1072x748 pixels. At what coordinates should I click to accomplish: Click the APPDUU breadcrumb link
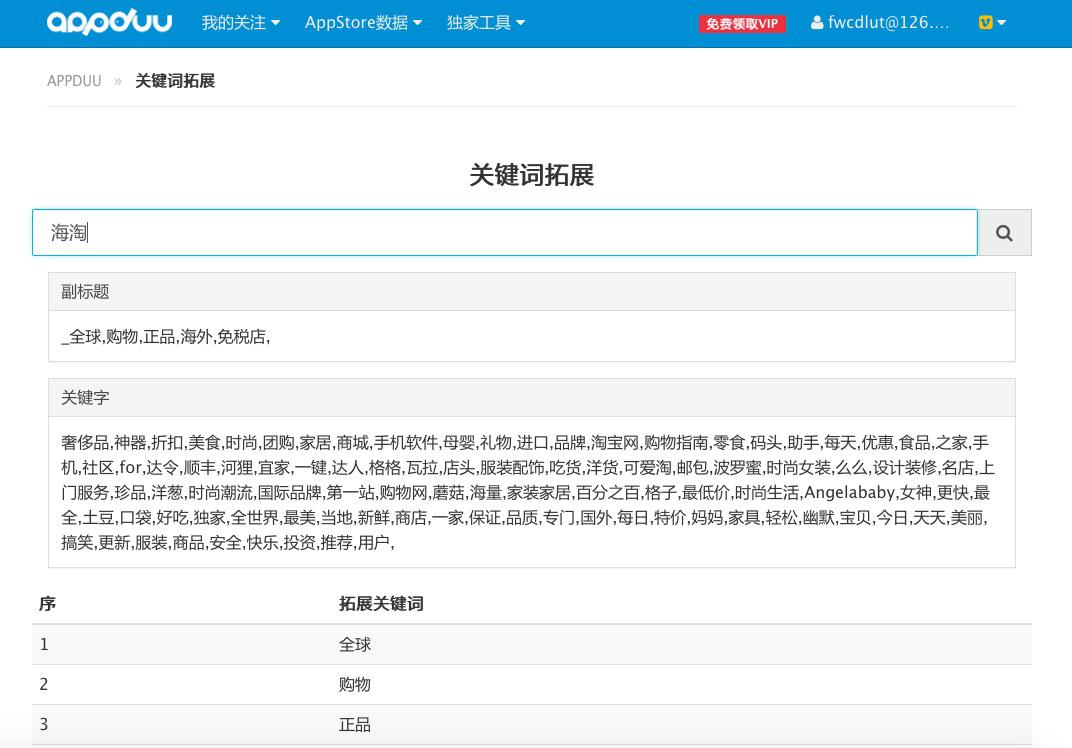[x=74, y=81]
